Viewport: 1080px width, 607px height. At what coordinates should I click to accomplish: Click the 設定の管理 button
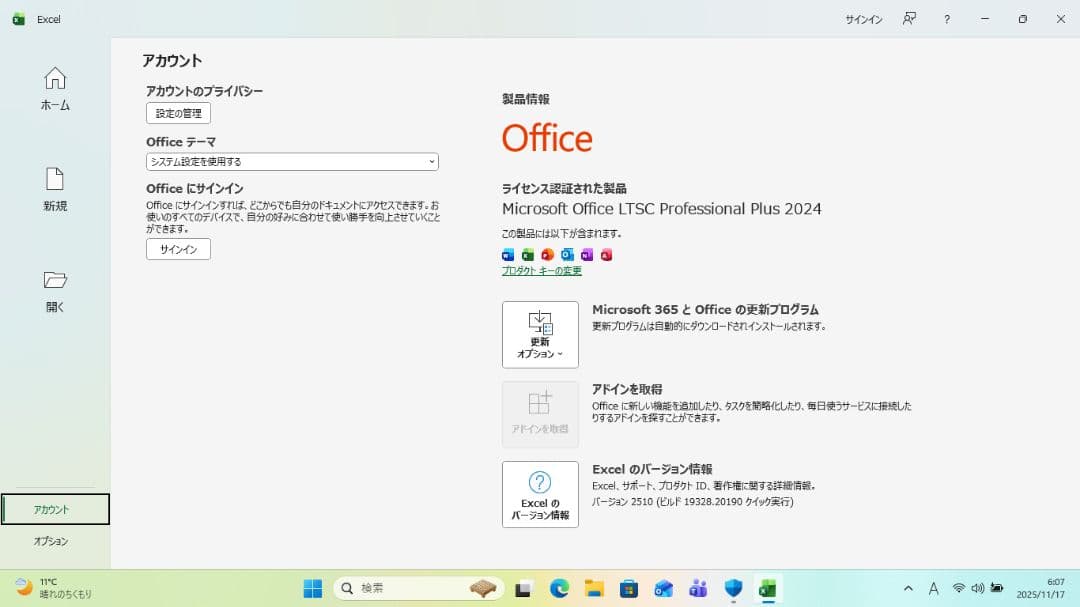(178, 114)
